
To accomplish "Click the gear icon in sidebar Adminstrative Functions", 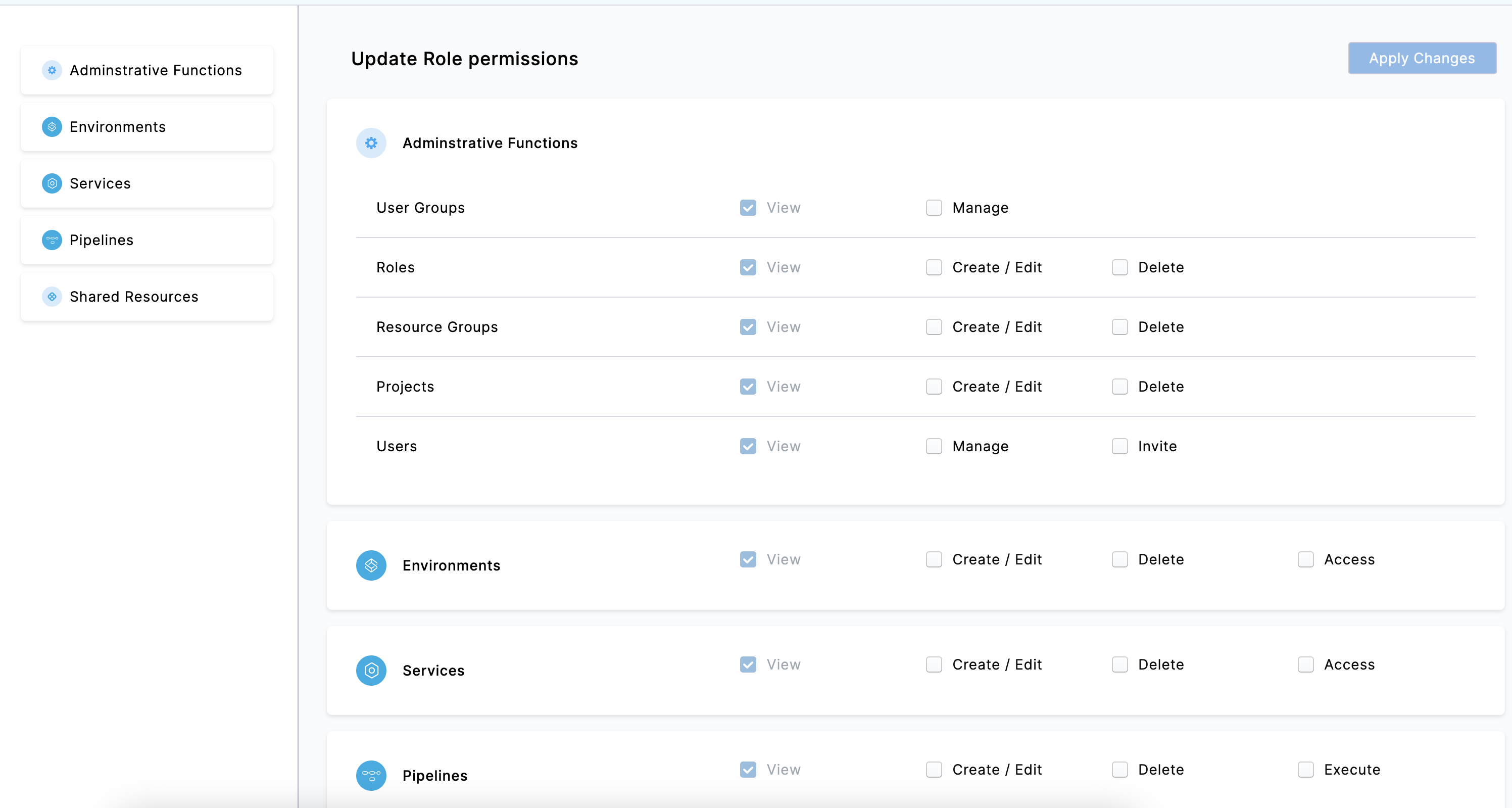I will pos(52,70).
